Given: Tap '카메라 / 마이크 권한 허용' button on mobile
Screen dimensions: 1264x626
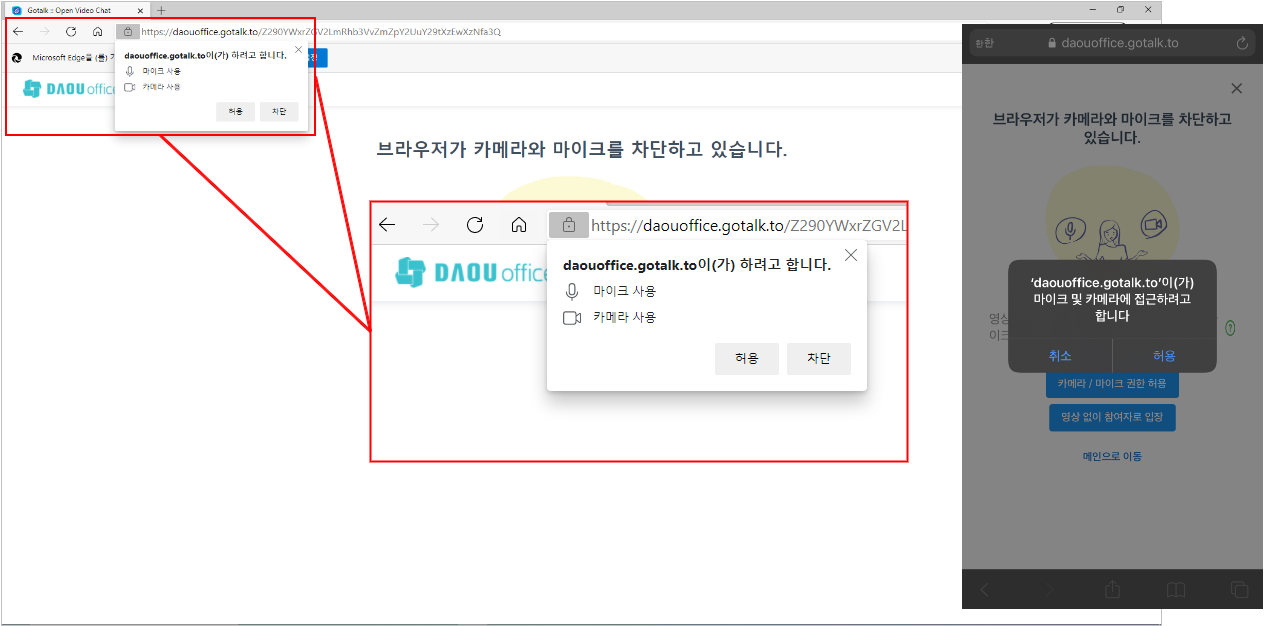Looking at the screenshot, I should 1112,384.
